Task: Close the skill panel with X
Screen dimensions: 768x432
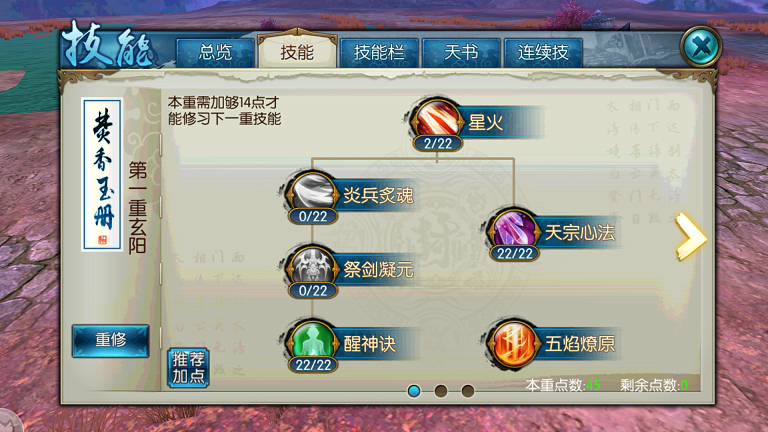Action: tap(701, 47)
